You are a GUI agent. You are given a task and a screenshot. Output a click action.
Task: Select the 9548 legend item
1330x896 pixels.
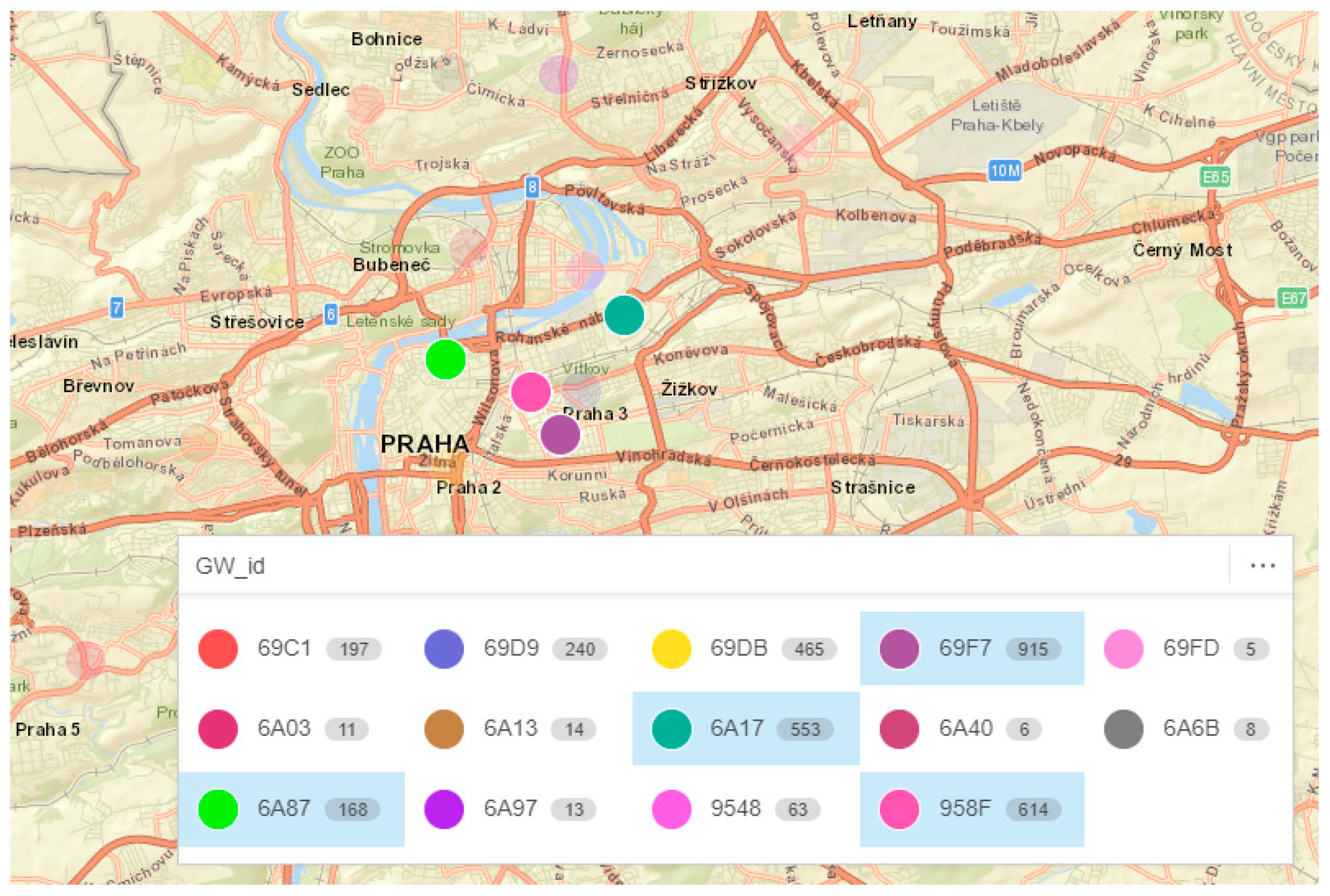[735, 809]
